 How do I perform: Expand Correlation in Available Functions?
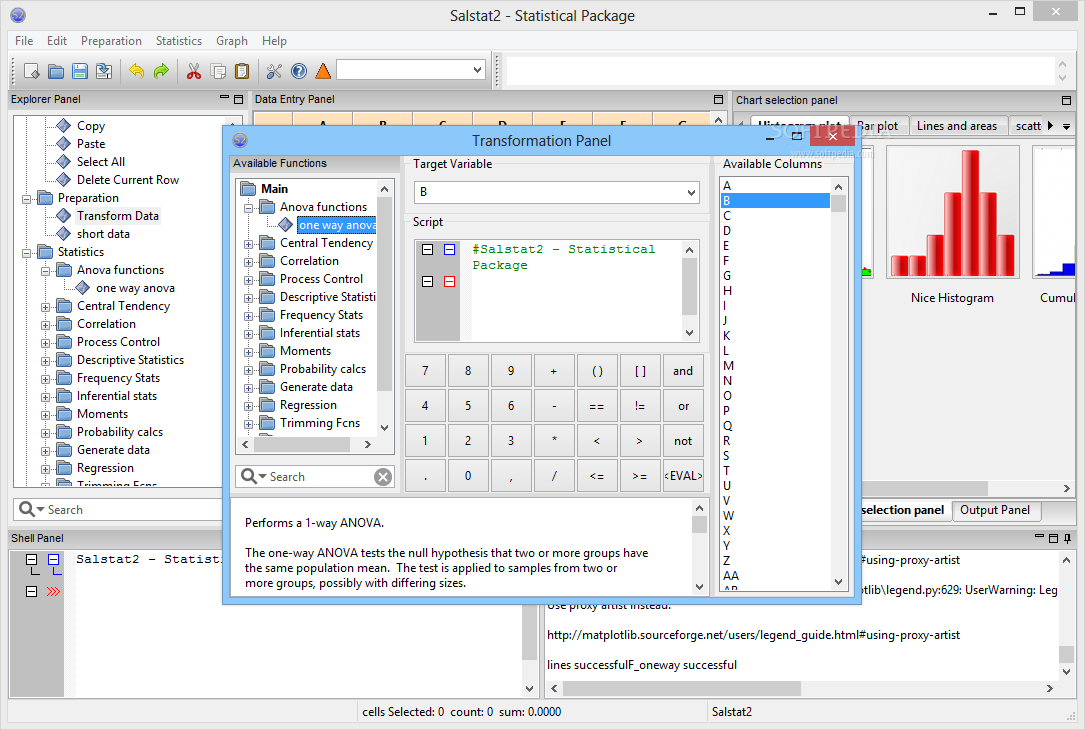tap(248, 262)
